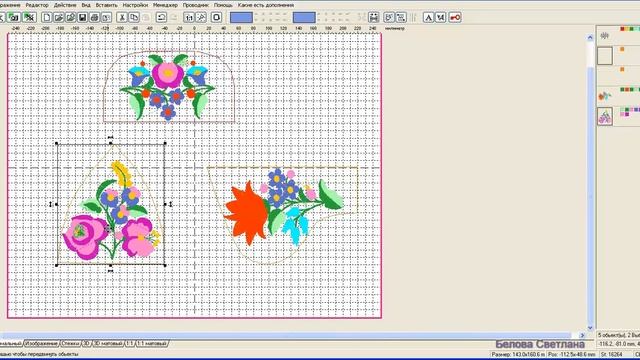Select the top blue-pink flower design
Viewport: 640px width, 360px height.
point(167,87)
